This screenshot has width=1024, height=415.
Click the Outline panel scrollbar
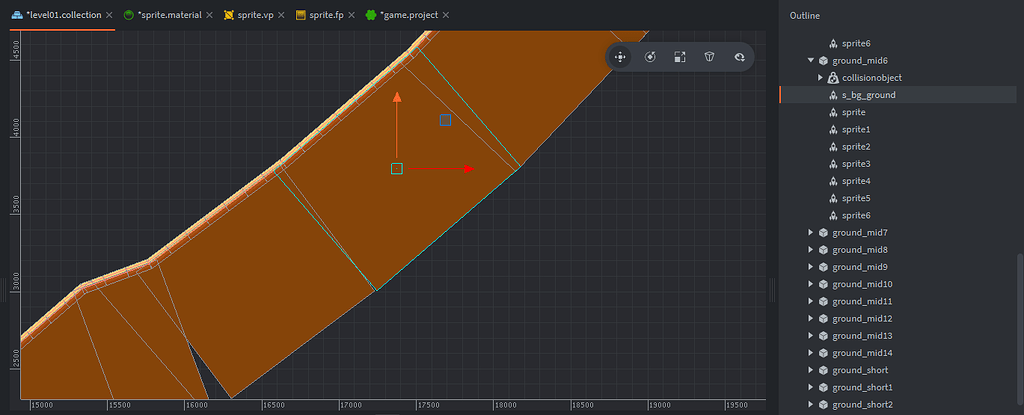tap(1019, 330)
